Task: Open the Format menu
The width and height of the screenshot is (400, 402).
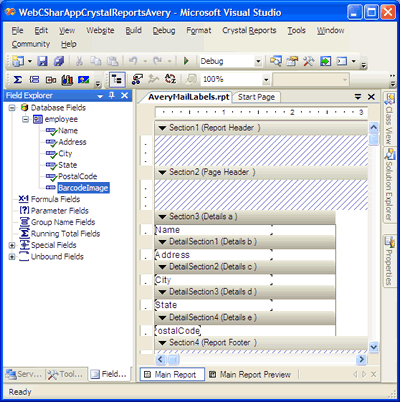Action: tap(199, 30)
